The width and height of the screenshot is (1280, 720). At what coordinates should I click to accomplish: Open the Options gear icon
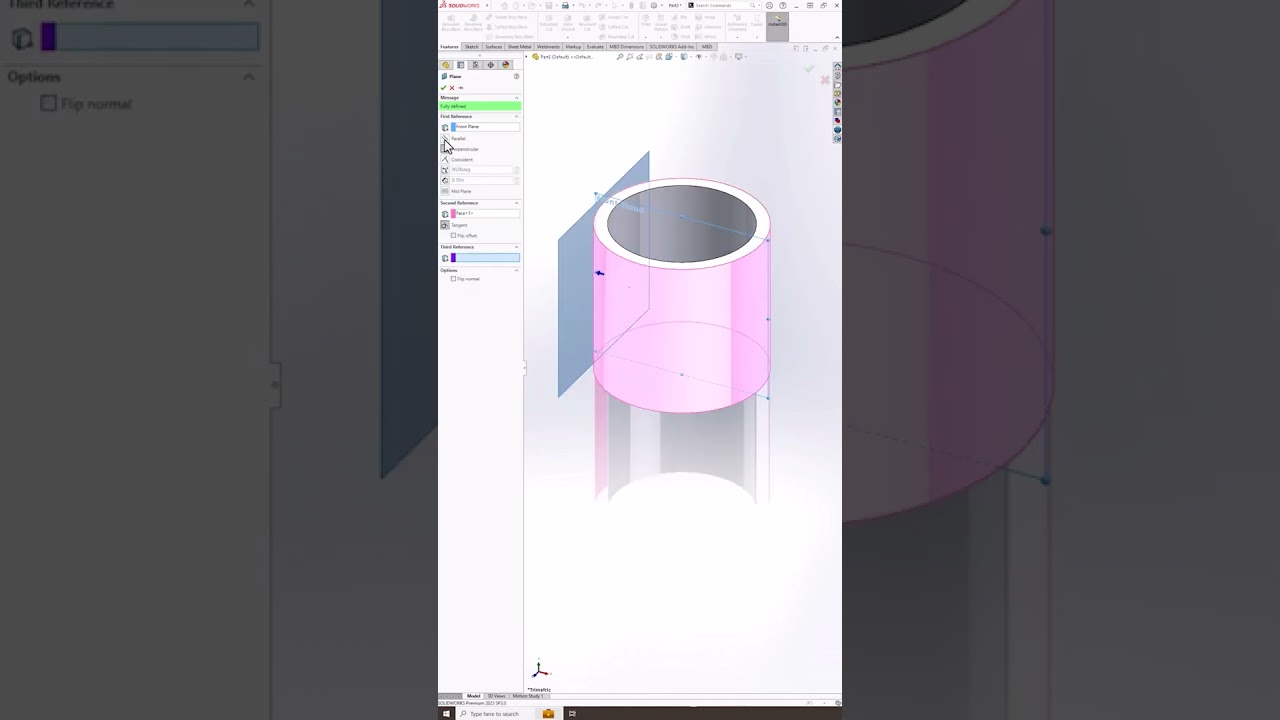654,5
